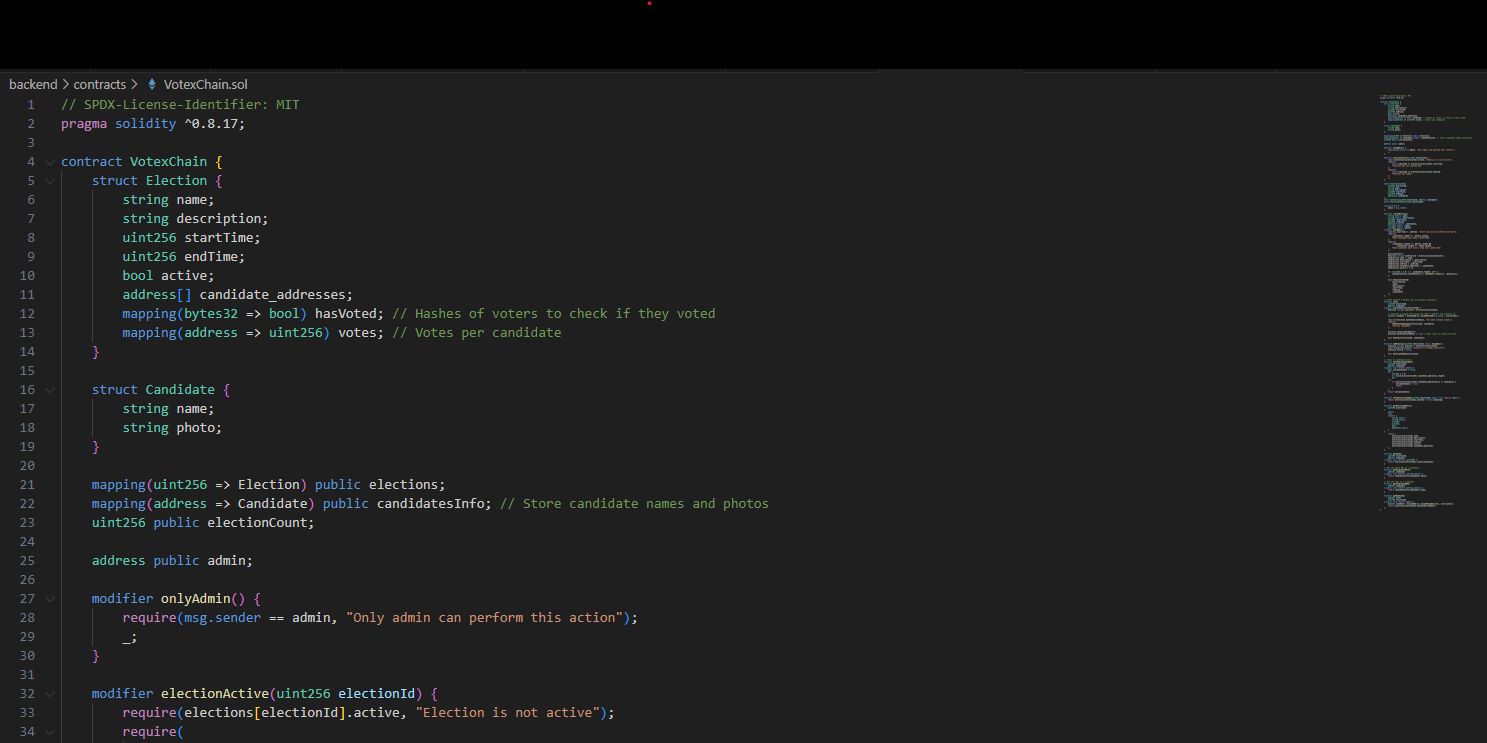Image resolution: width=1487 pixels, height=743 pixels.
Task: Collapse the contract VotexChain fold at line 4
Action: (x=50, y=162)
